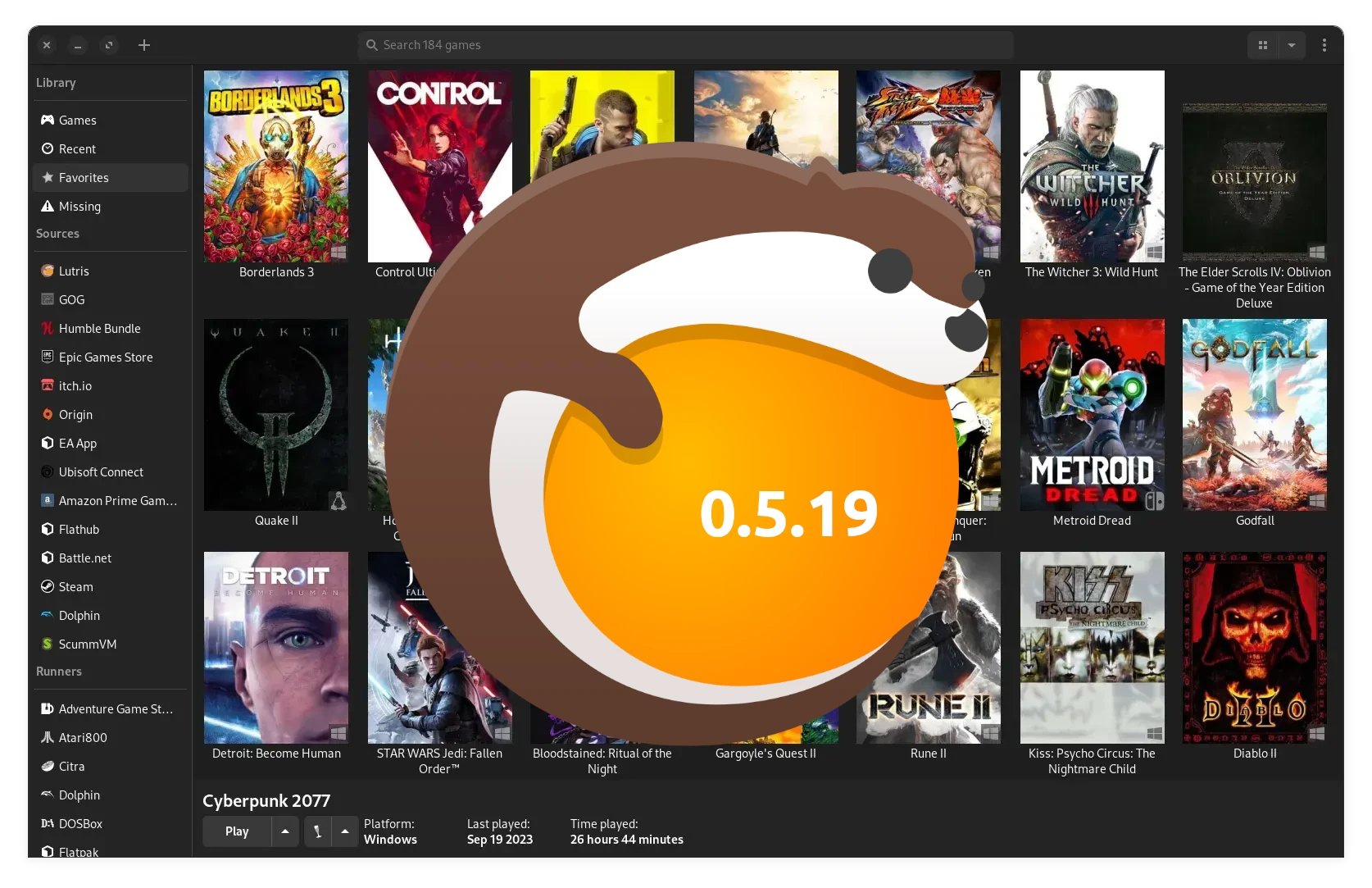Open the Lutris source in the sidebar
Image resolution: width=1372 pixels, height=888 pixels.
click(74, 271)
